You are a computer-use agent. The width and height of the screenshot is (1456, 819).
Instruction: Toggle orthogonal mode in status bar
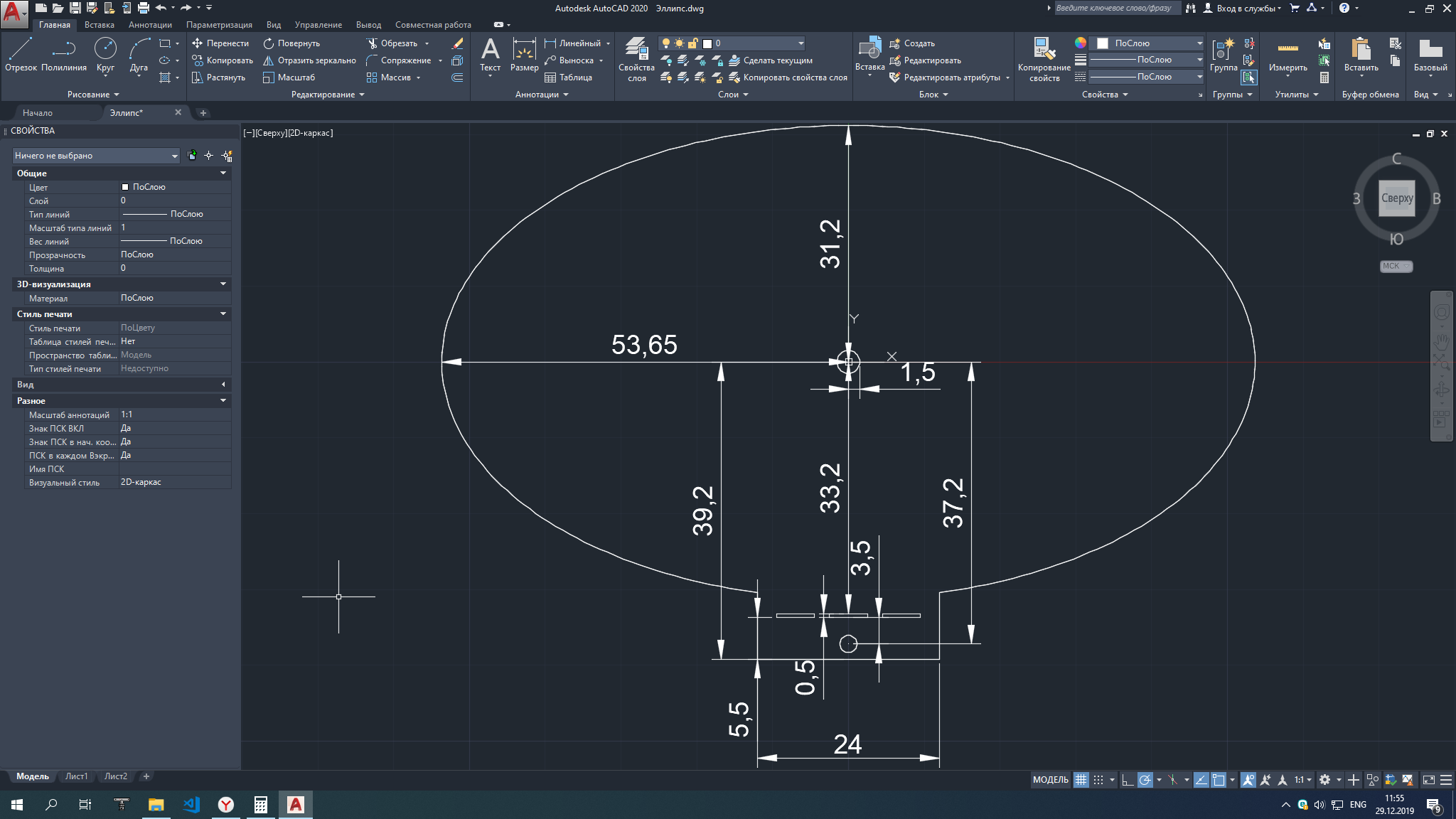pos(1128,780)
